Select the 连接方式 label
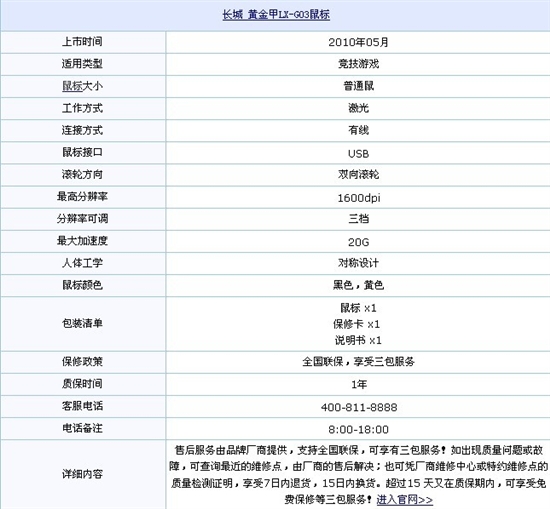Viewport: 550px width, 509px height. coord(82,130)
